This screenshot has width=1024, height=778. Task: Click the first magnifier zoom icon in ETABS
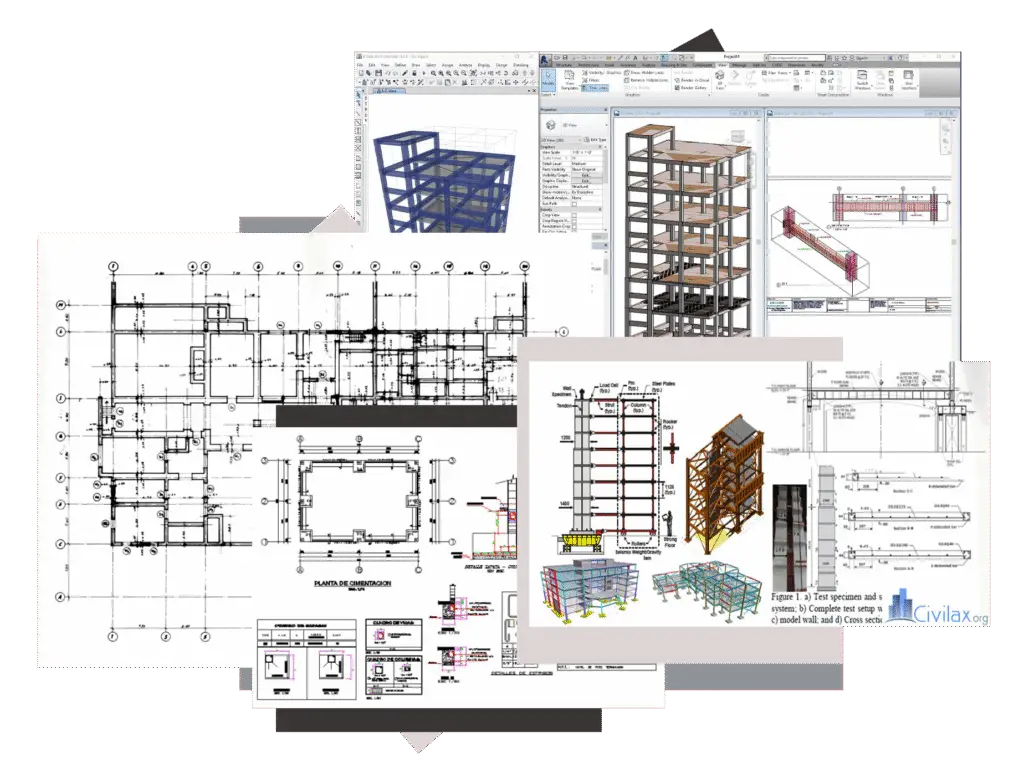[x=434, y=73]
